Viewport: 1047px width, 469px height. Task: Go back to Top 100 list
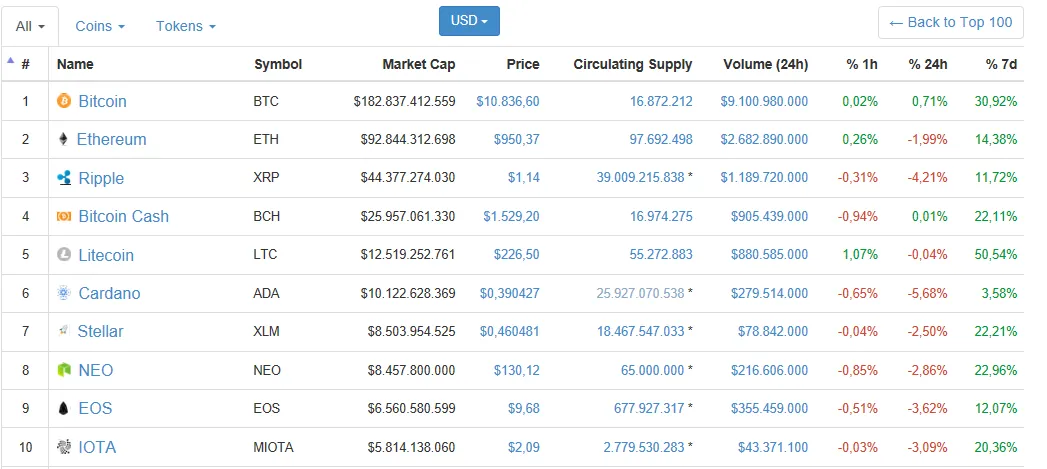[x=951, y=23]
